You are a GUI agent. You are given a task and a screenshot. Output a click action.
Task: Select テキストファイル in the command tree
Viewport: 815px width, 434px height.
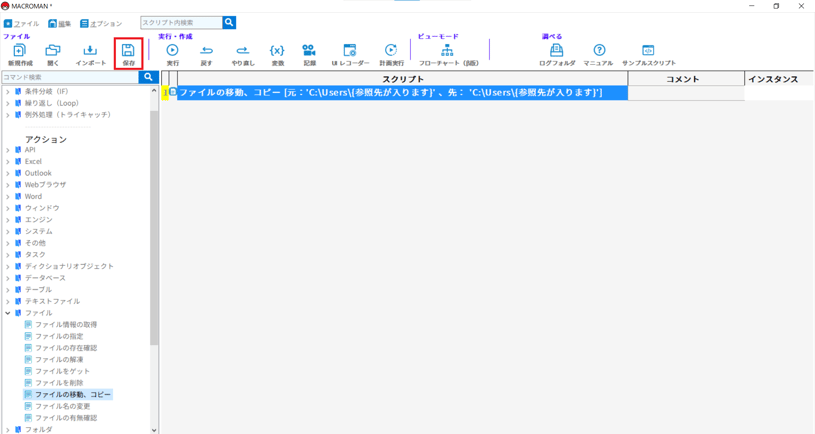52,301
